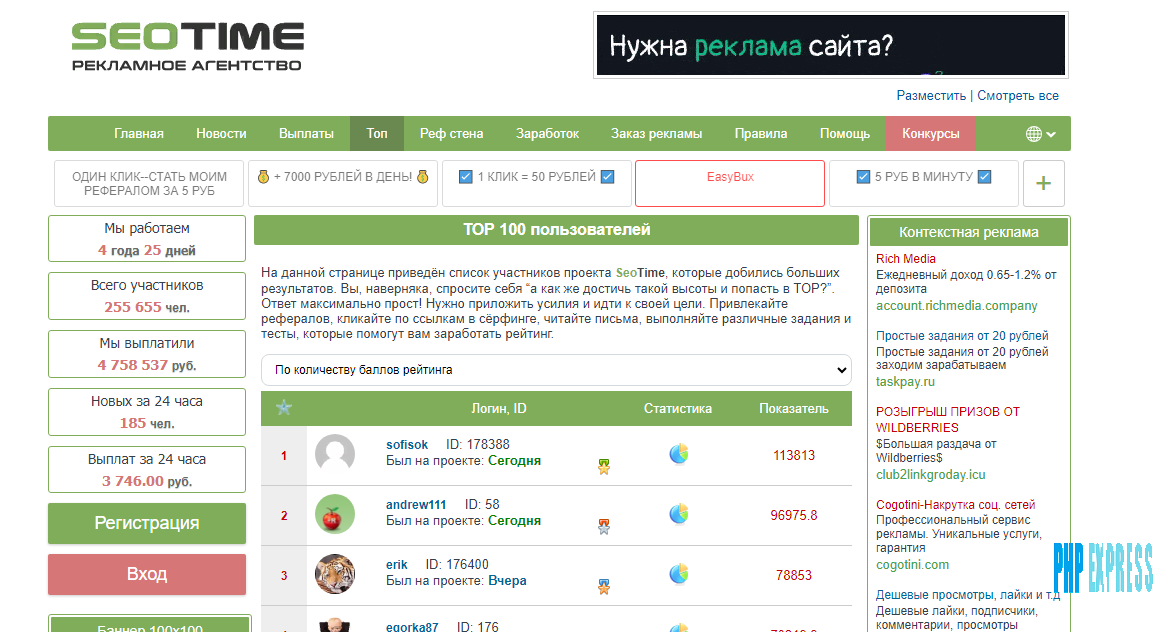Click erik's score 78853
1174x632 pixels.
pos(794,575)
